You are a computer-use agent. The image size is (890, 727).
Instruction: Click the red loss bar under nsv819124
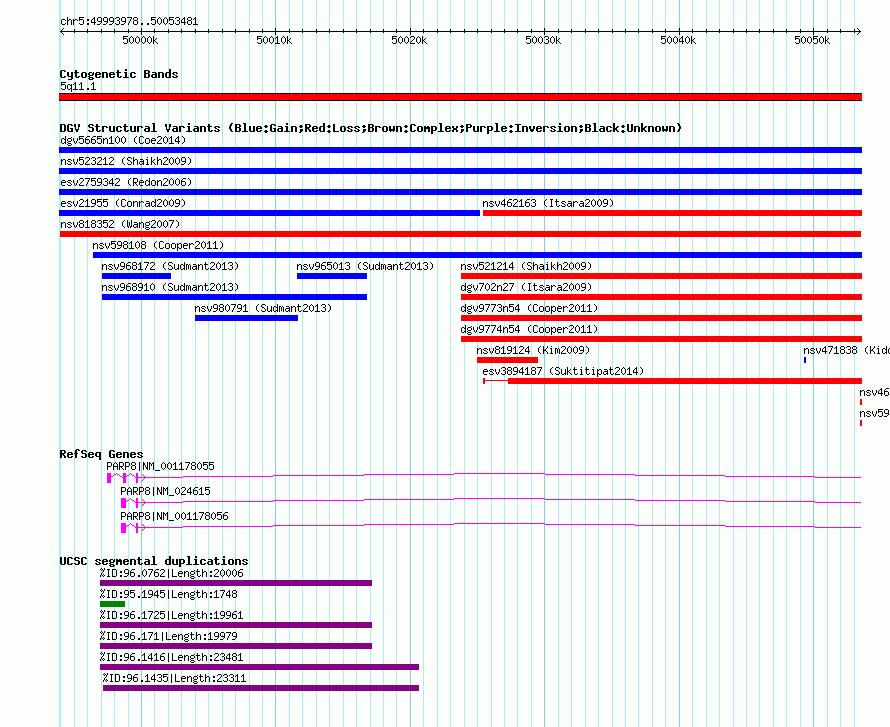pyautogui.click(x=507, y=360)
